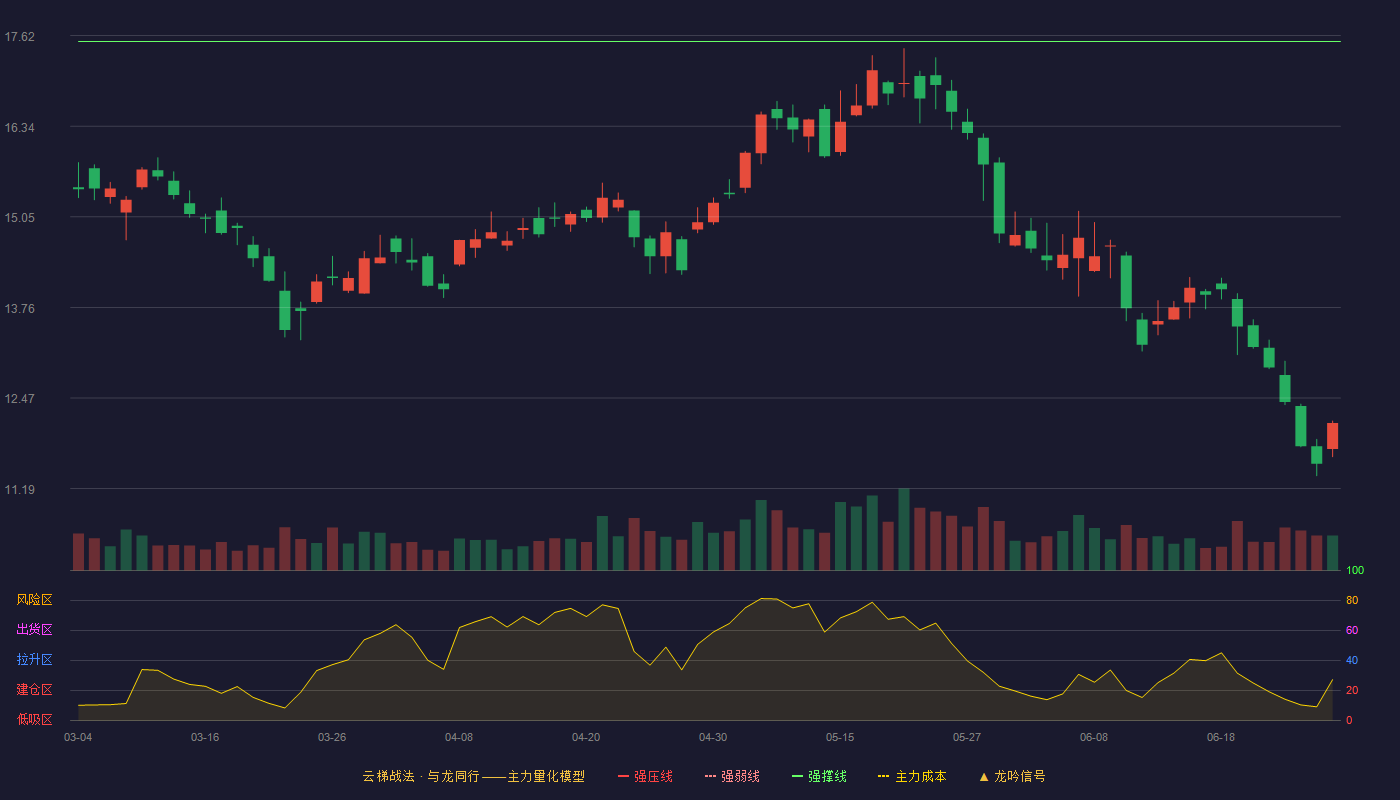This screenshot has height=800, width=1400.
Task: Click the last red candlestick on the right
Action: tap(1332, 436)
